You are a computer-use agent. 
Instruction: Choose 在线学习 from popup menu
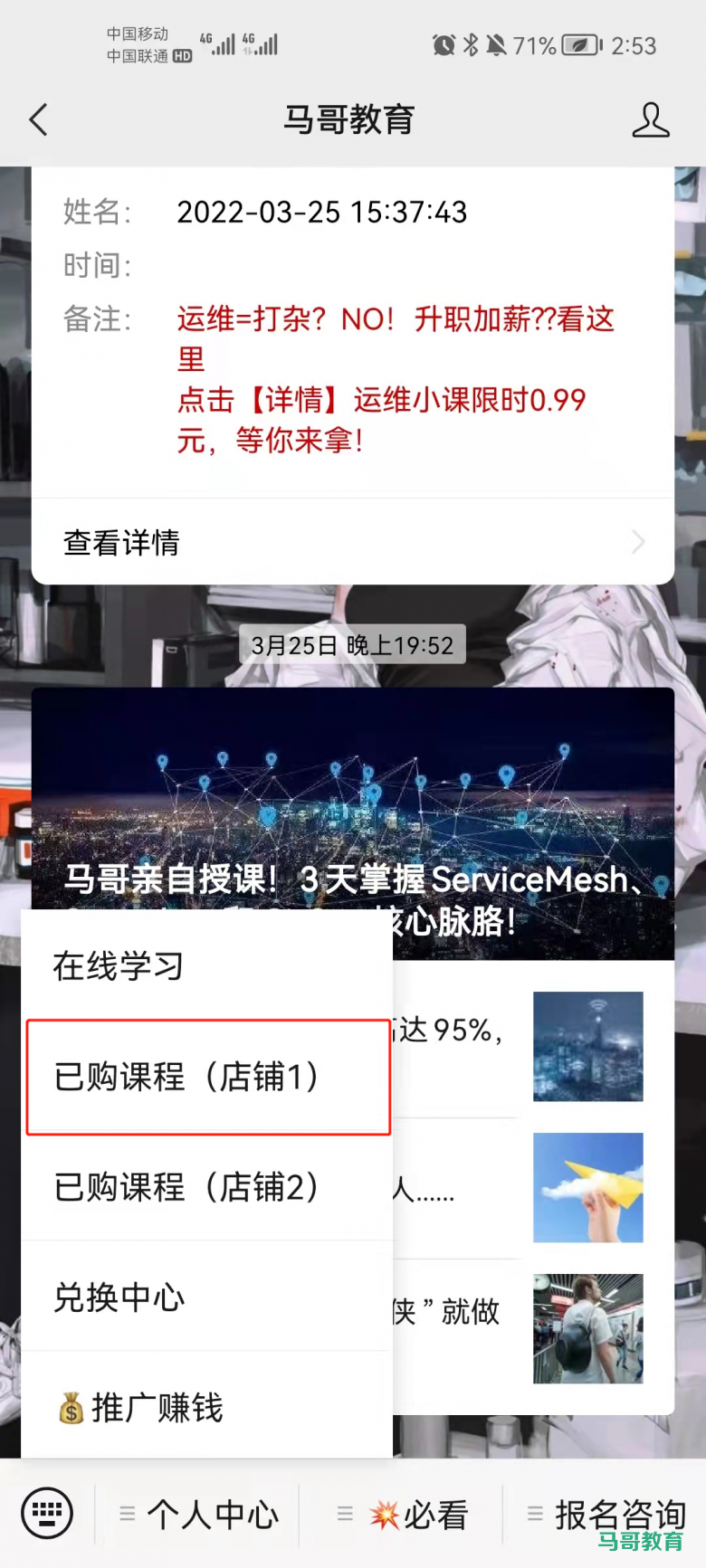pos(207,966)
